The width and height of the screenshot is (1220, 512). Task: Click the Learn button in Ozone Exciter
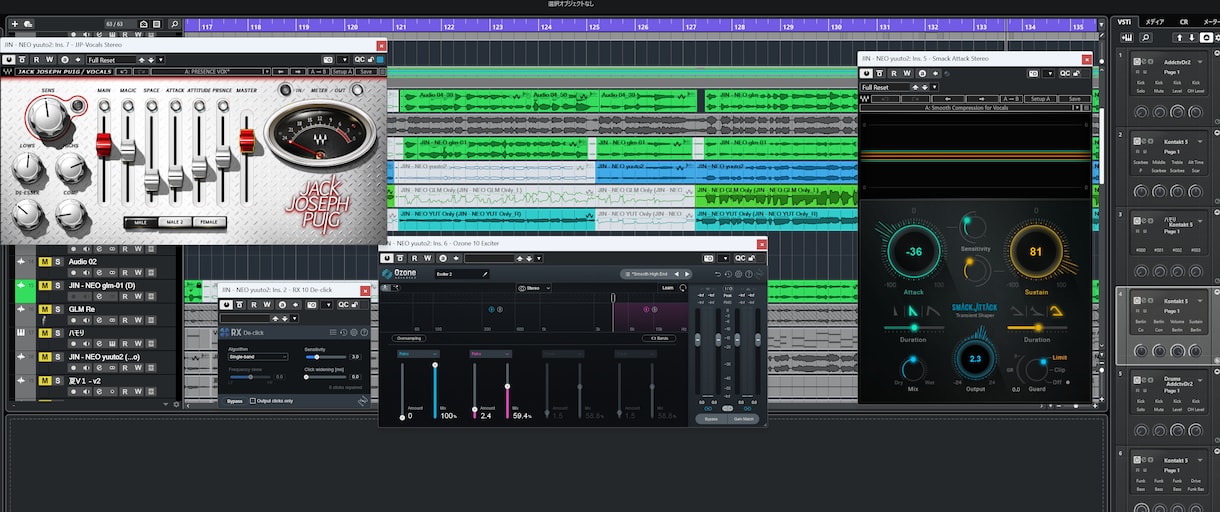(667, 288)
